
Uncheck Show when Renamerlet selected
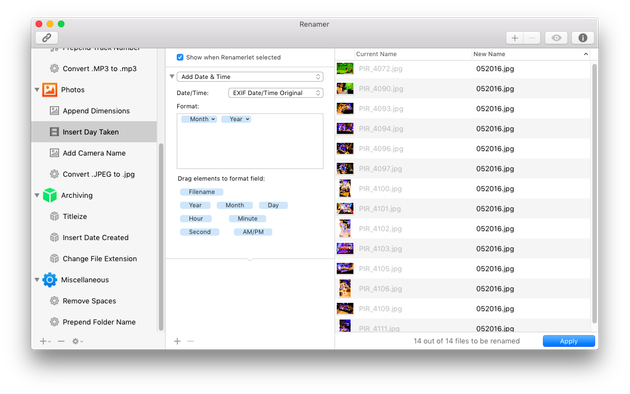(180, 57)
